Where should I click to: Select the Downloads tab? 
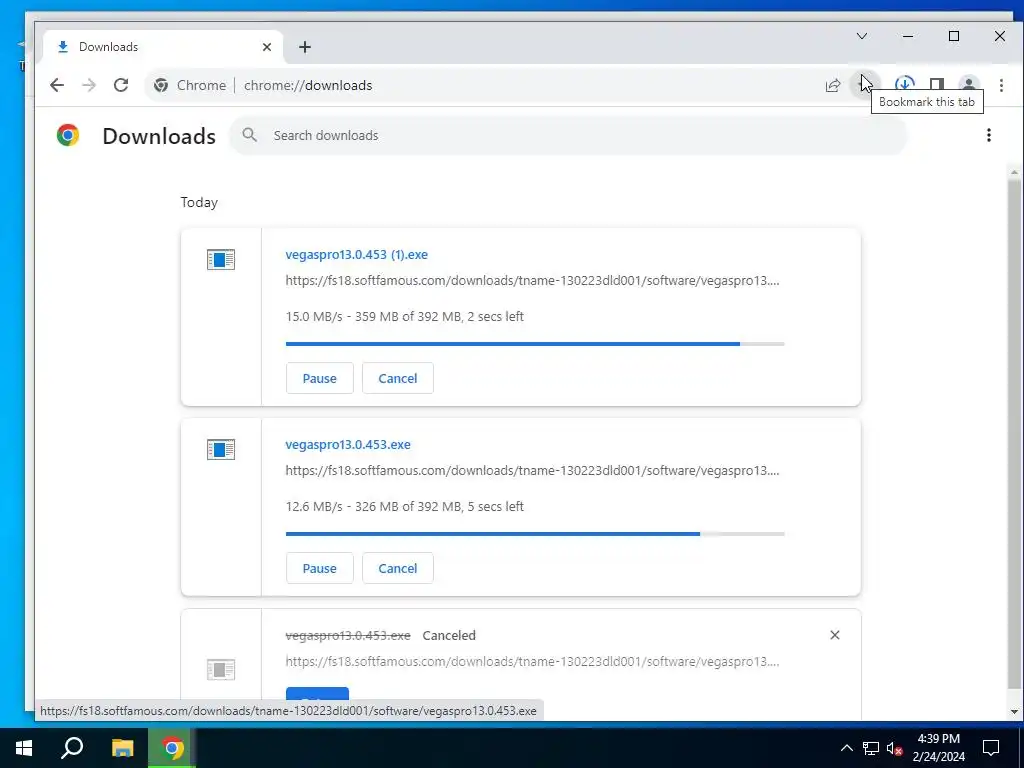coord(163,47)
